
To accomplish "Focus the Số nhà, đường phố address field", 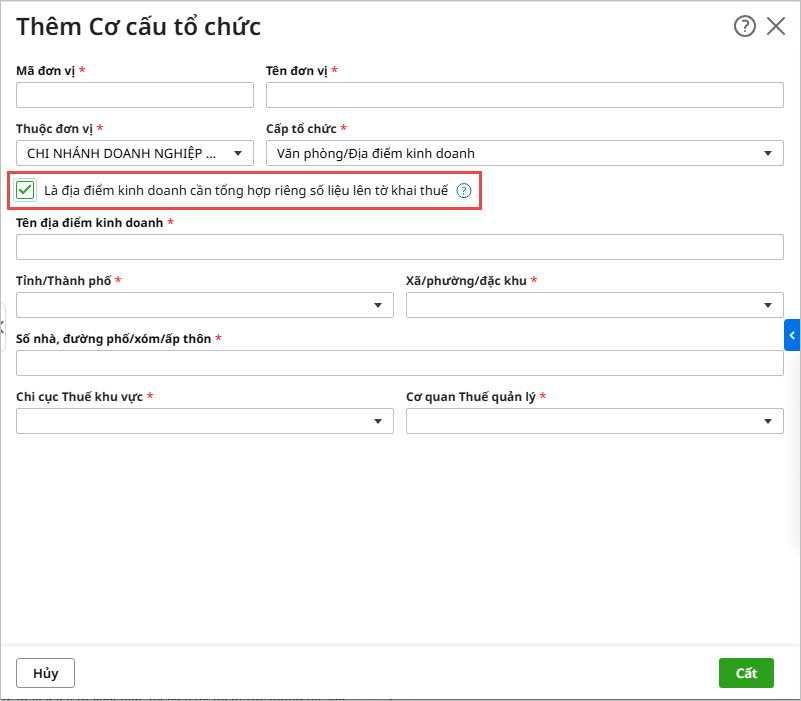I will pos(400,363).
